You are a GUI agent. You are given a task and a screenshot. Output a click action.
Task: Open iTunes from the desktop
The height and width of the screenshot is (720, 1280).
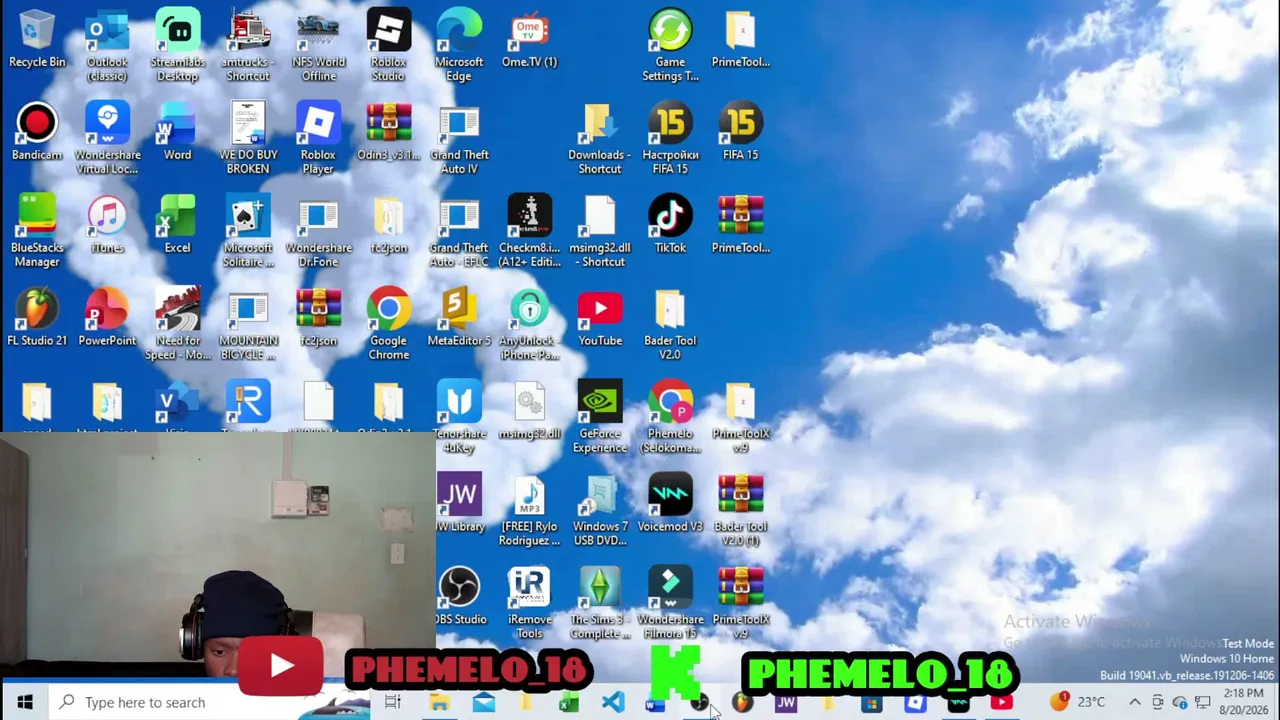tap(107, 226)
